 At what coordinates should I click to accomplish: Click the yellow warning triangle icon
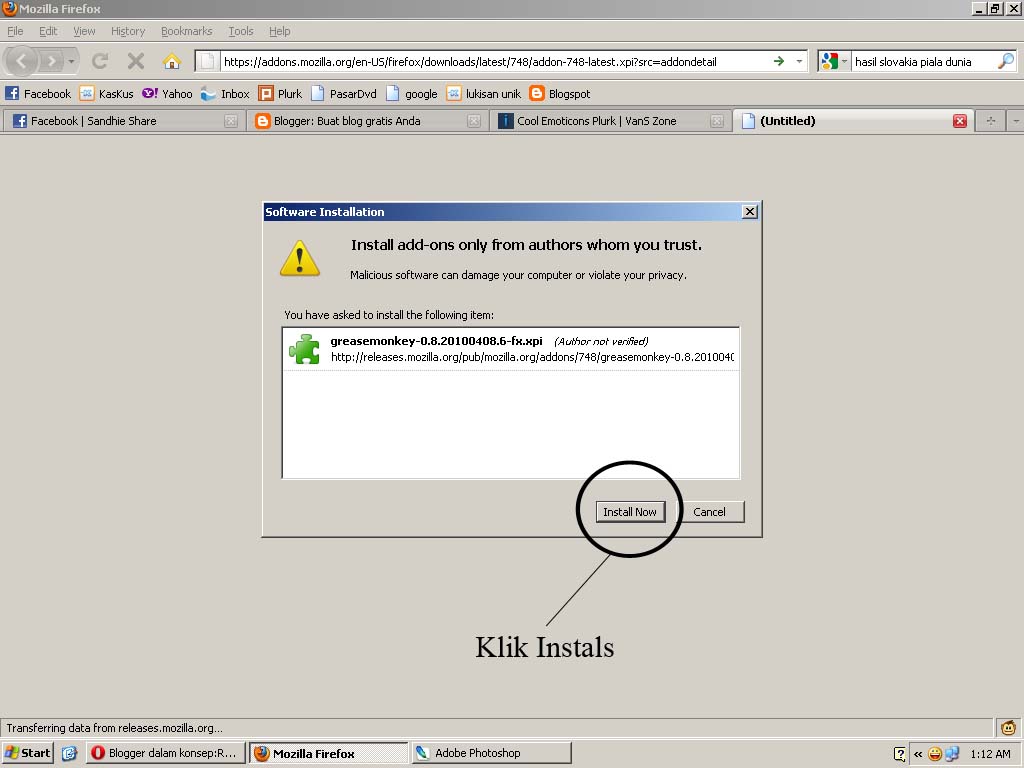300,259
